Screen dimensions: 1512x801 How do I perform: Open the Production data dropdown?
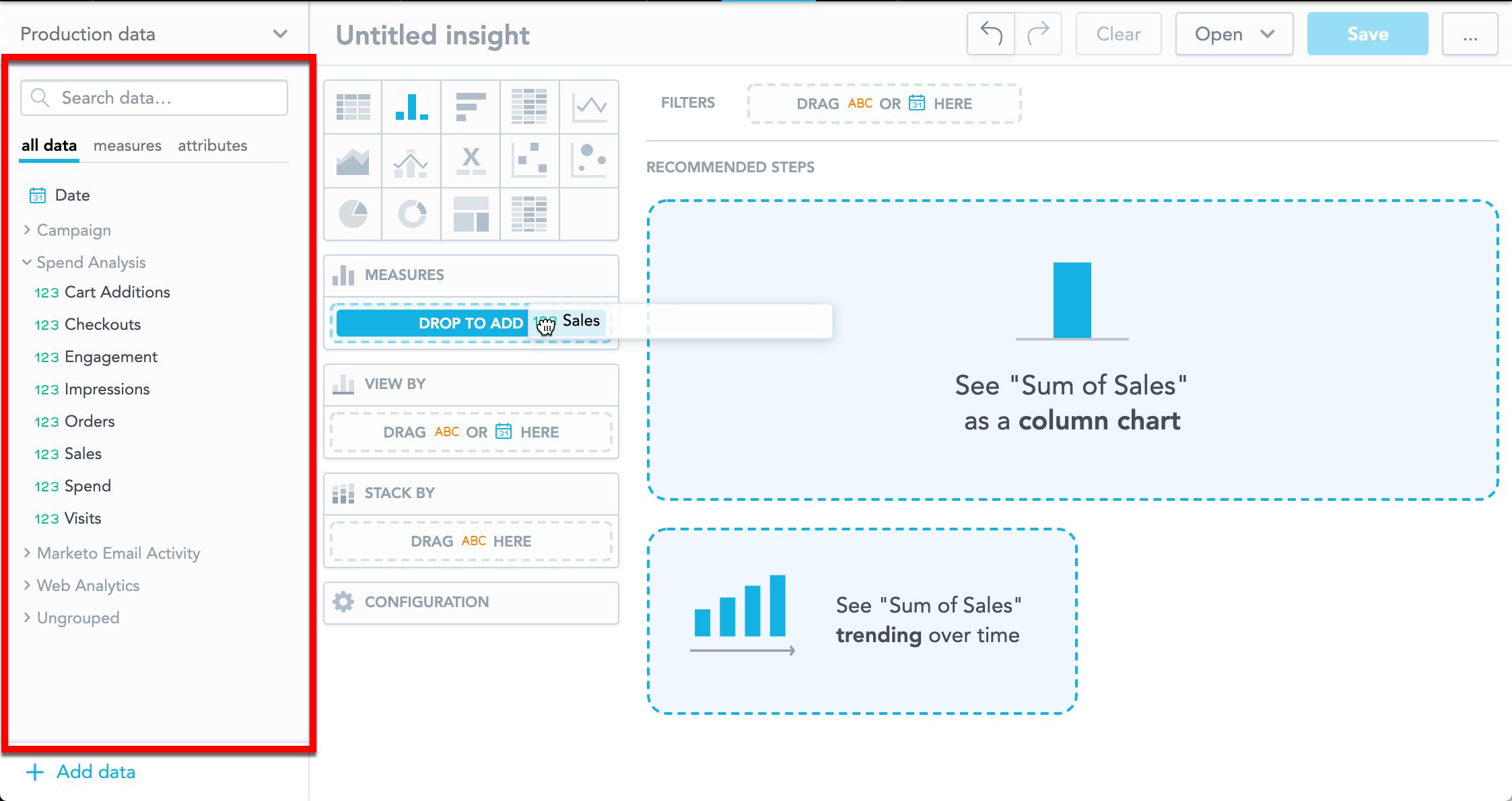(153, 34)
